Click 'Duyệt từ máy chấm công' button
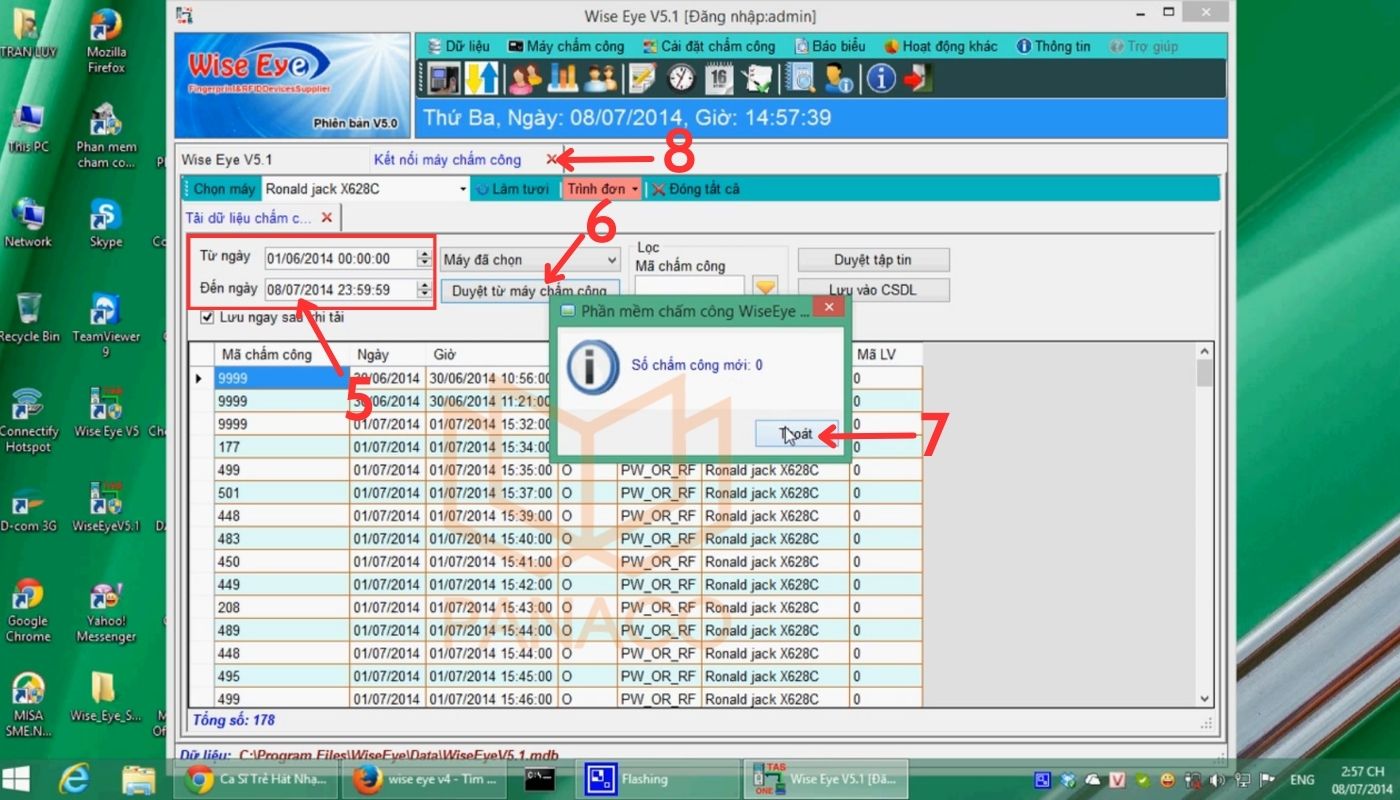This screenshot has width=1400, height=800. [530, 291]
